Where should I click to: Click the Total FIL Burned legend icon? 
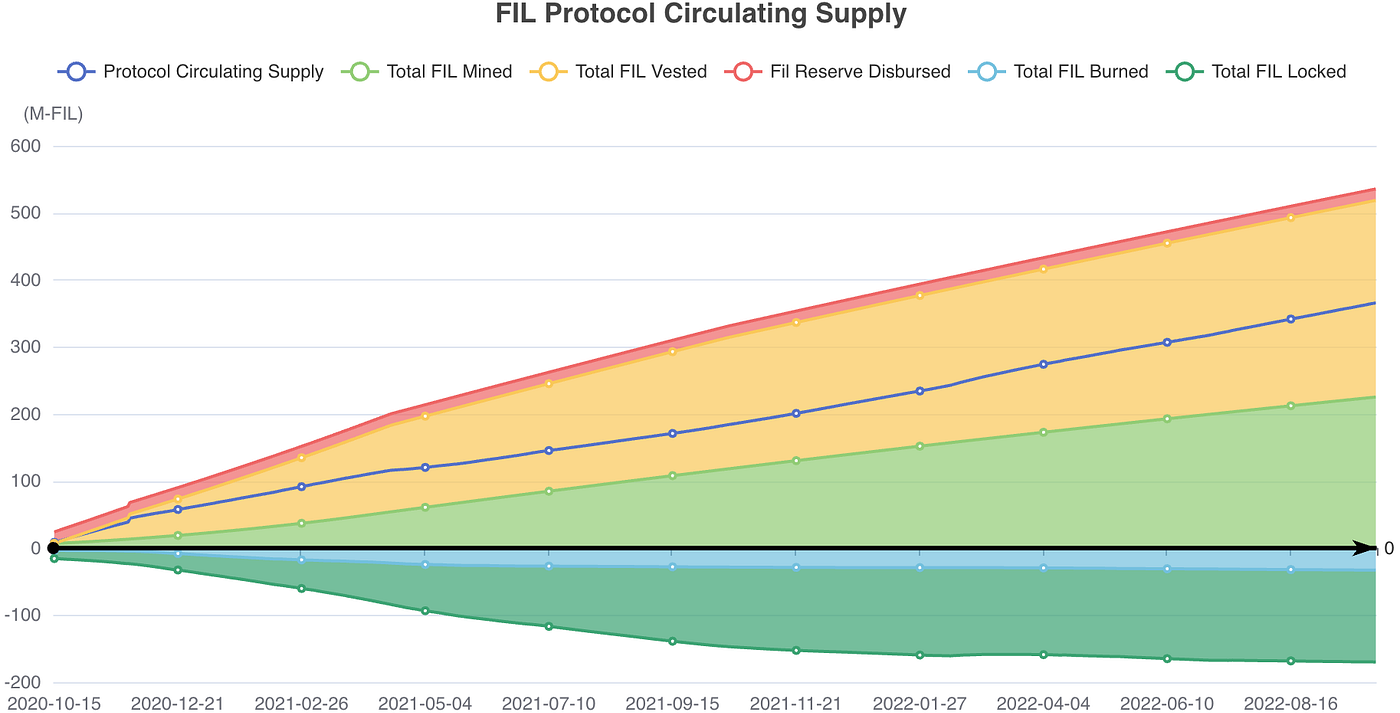[x=987, y=72]
